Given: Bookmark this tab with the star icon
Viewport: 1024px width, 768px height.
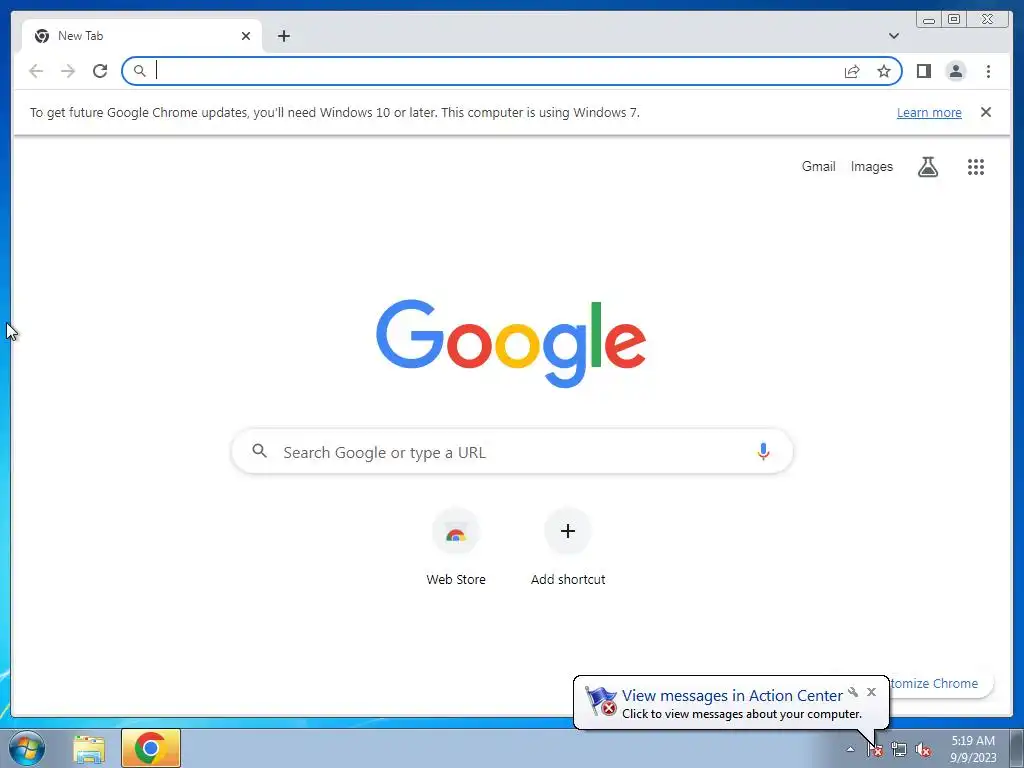Looking at the screenshot, I should 884,71.
